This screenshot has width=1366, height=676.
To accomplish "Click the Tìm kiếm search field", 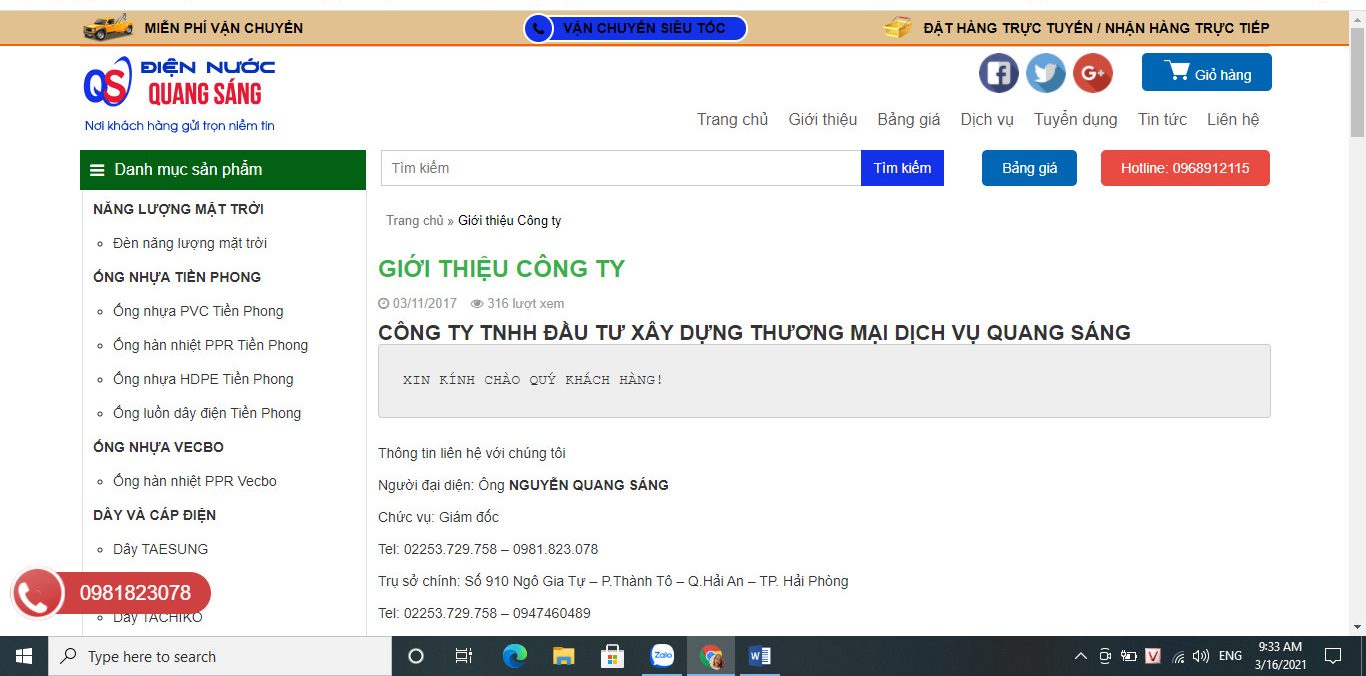I will [x=621, y=168].
